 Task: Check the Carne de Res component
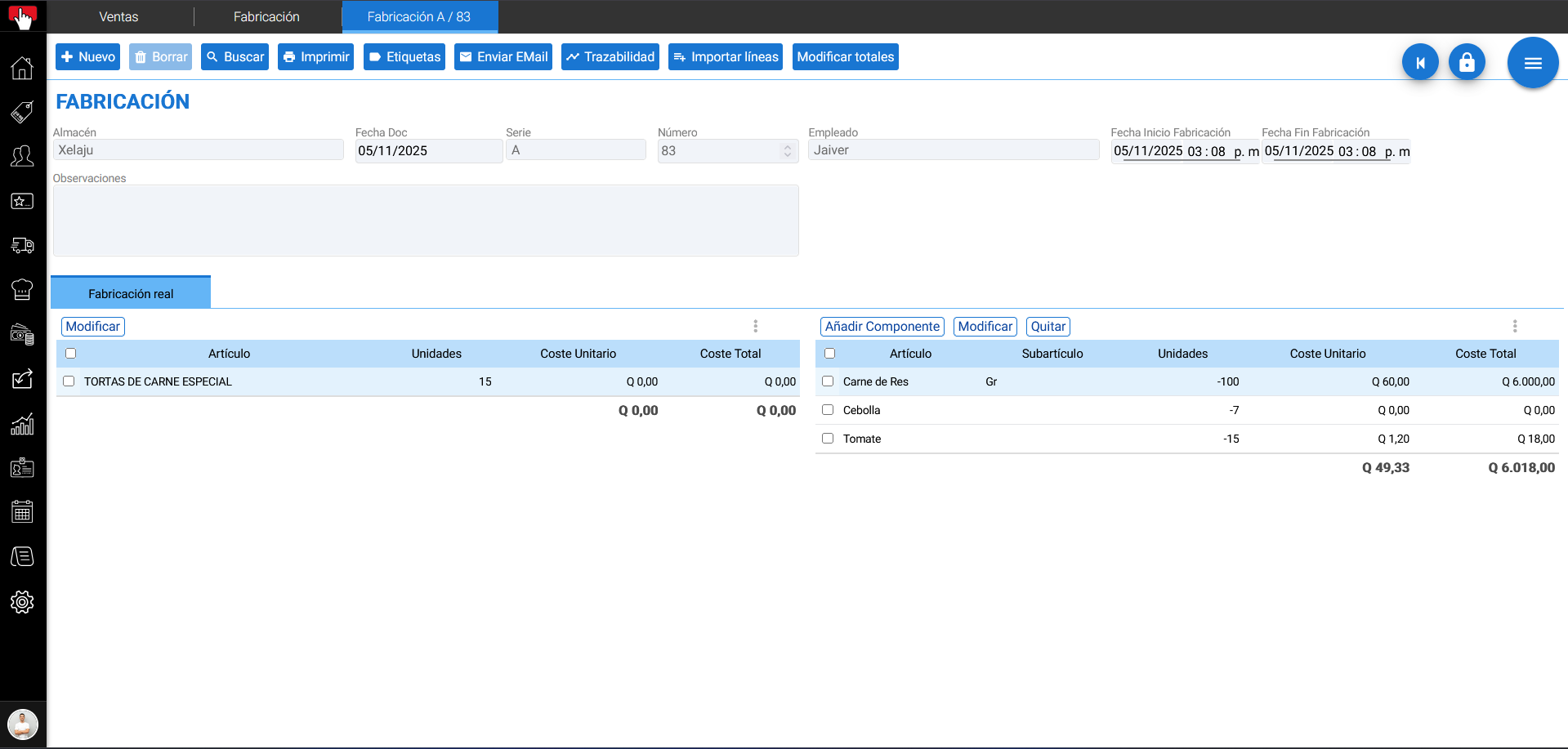[828, 381]
